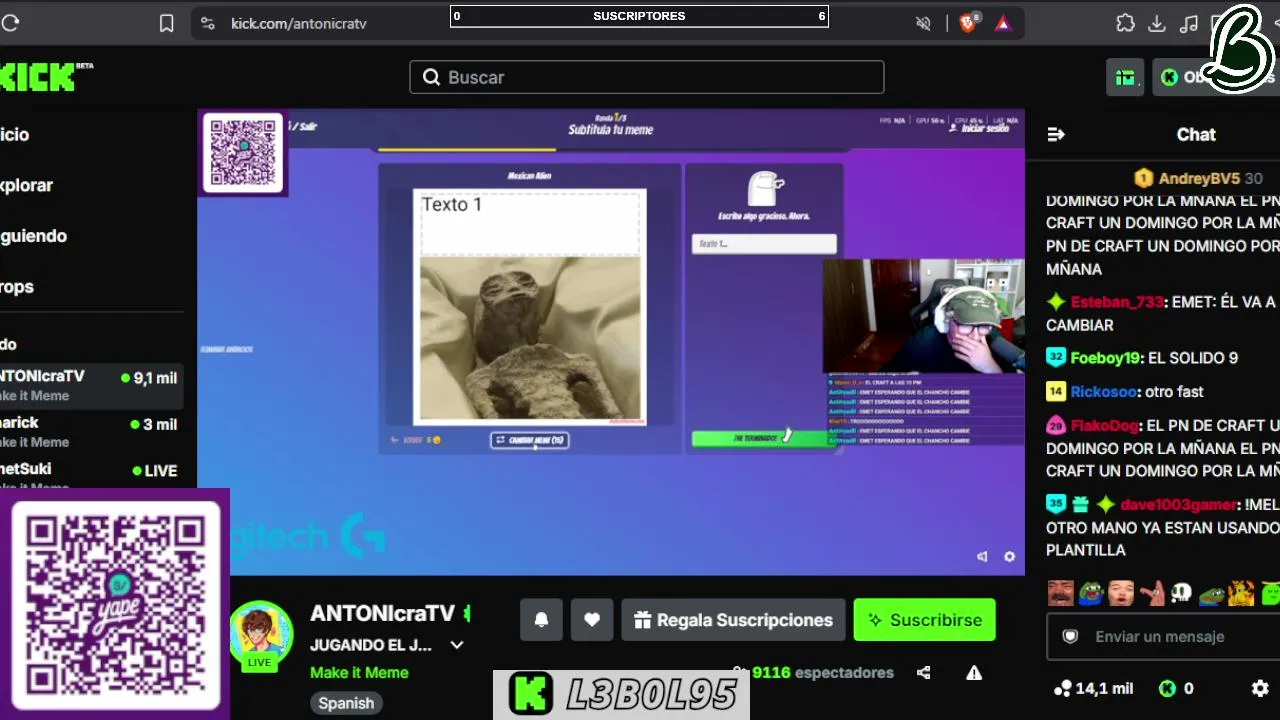
Task: Click chat username Esteban_733
Action: click(x=1119, y=302)
